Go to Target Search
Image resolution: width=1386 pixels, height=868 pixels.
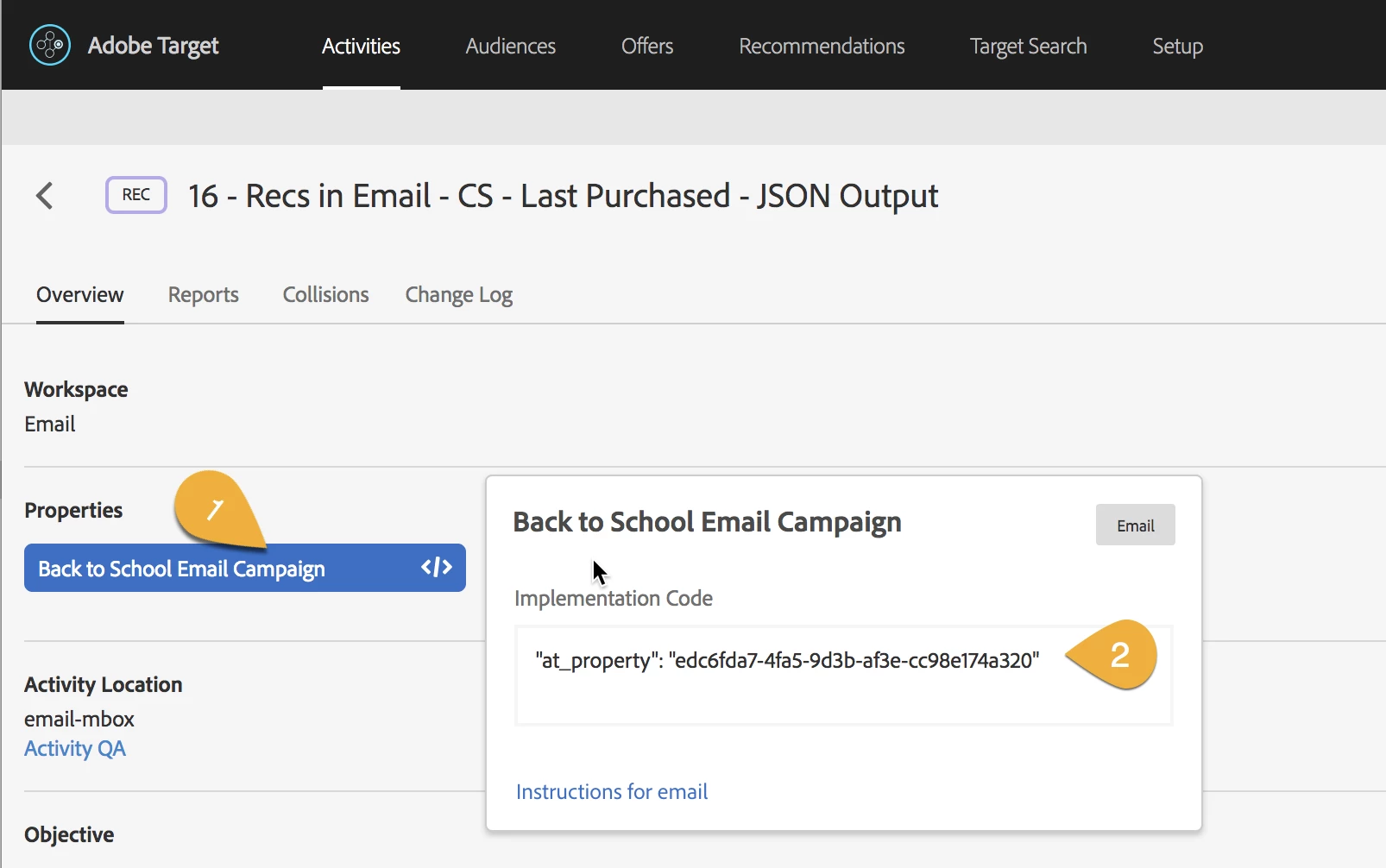click(1028, 46)
